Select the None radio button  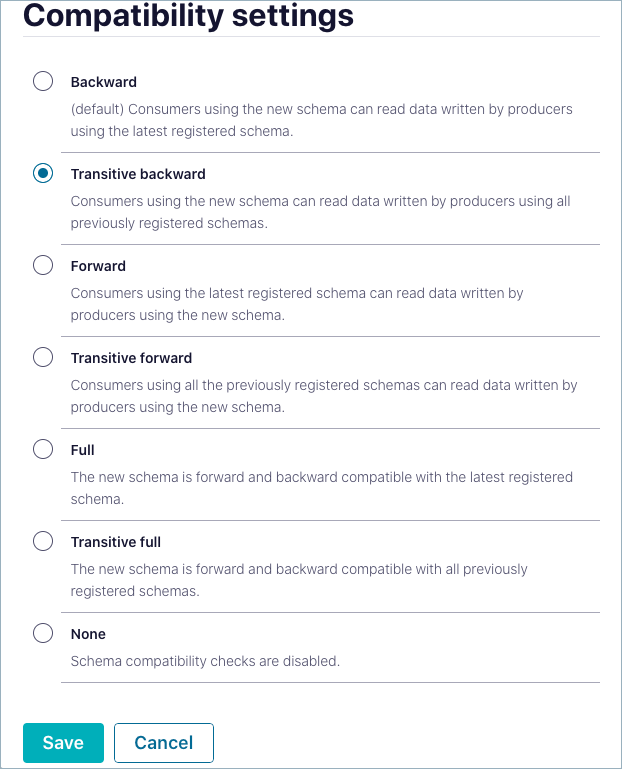pos(43,633)
